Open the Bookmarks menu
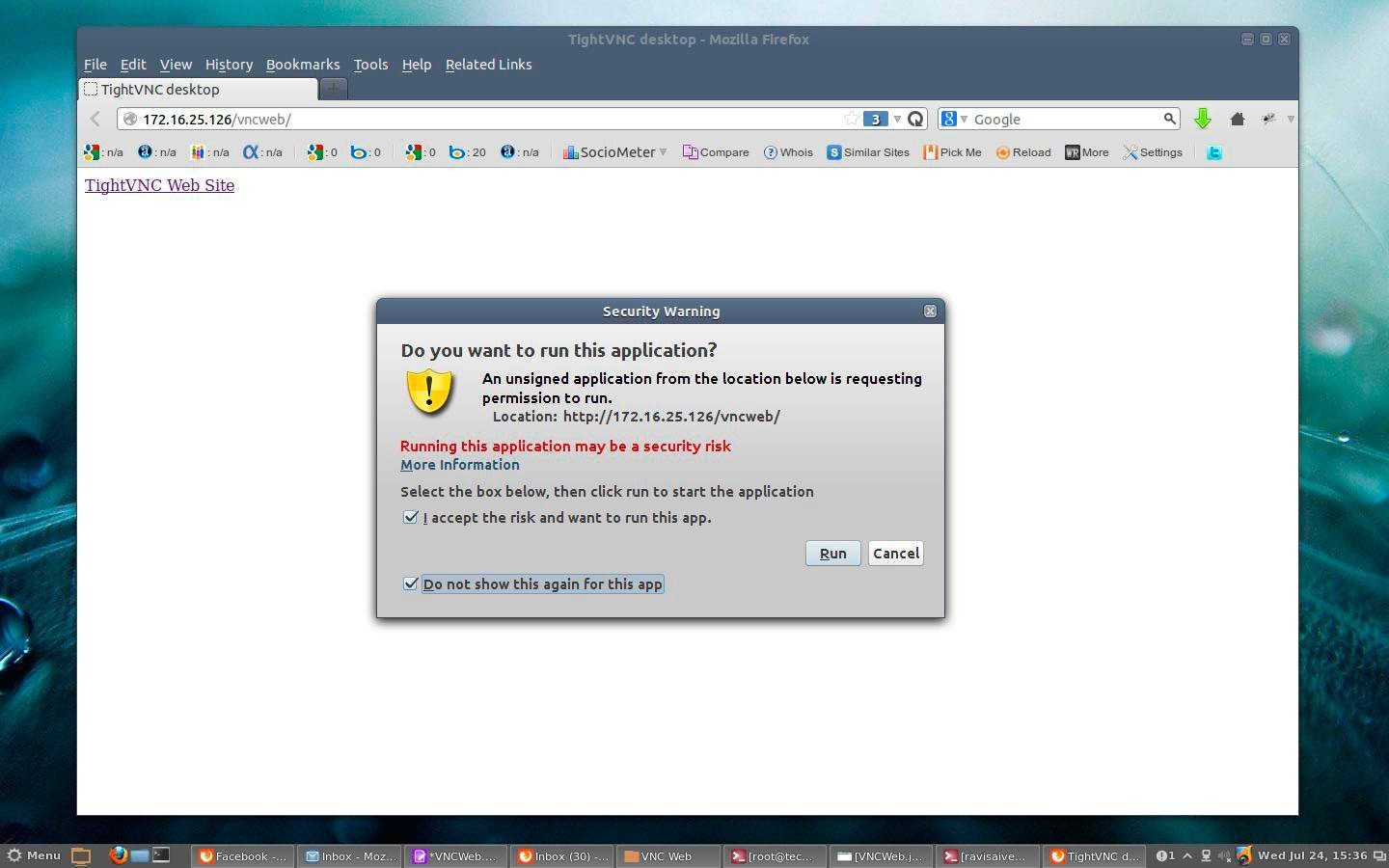Viewport: 1389px width, 868px height. [x=303, y=65]
